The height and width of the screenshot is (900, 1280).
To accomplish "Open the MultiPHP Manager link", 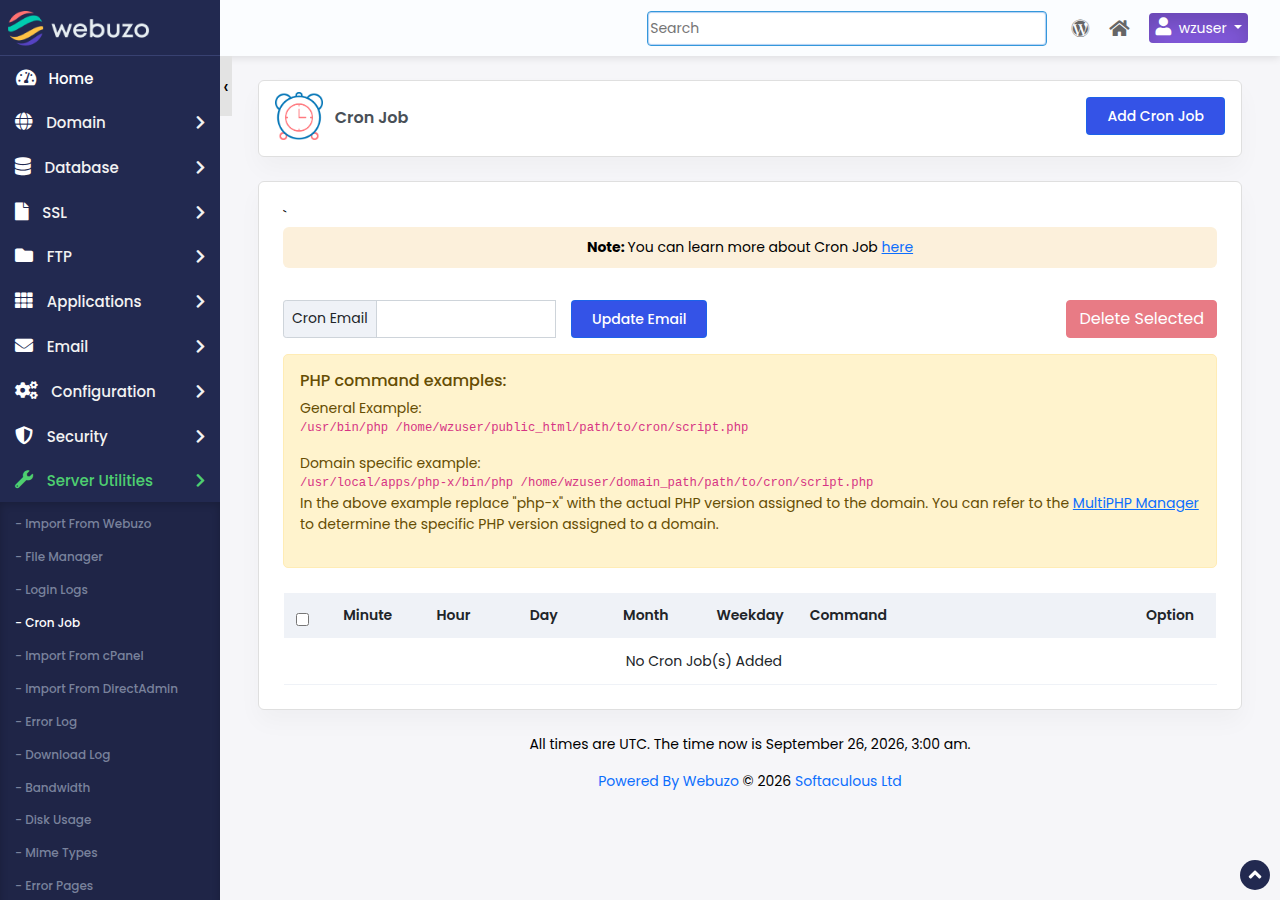I will click(1136, 503).
